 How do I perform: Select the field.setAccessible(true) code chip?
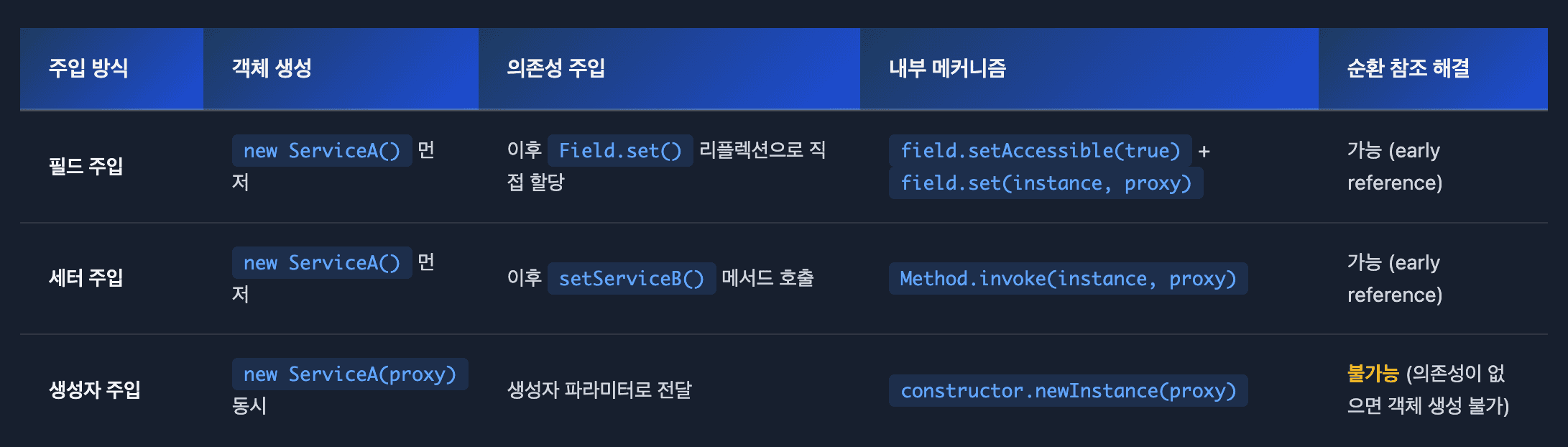pos(1040,151)
